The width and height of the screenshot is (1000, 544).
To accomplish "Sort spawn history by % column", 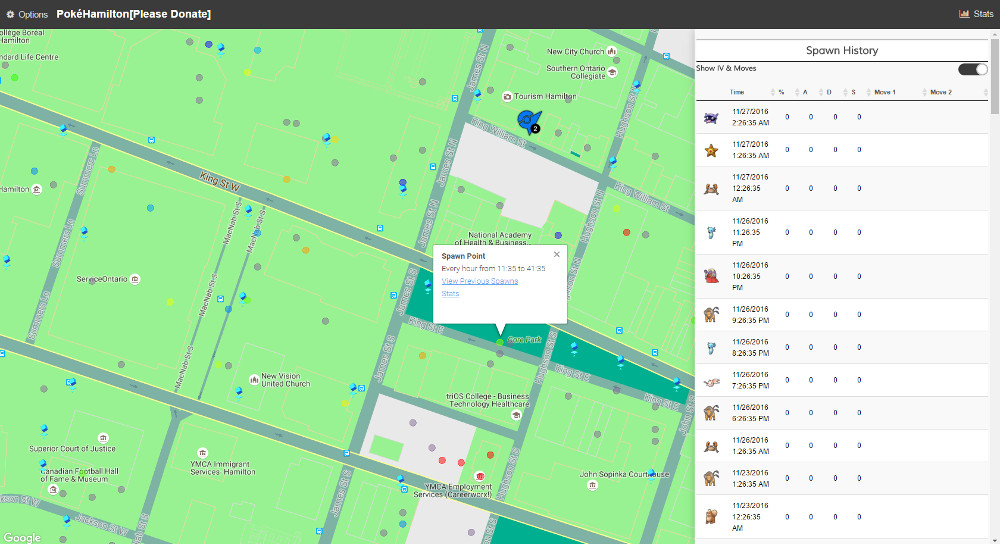I will 781,92.
